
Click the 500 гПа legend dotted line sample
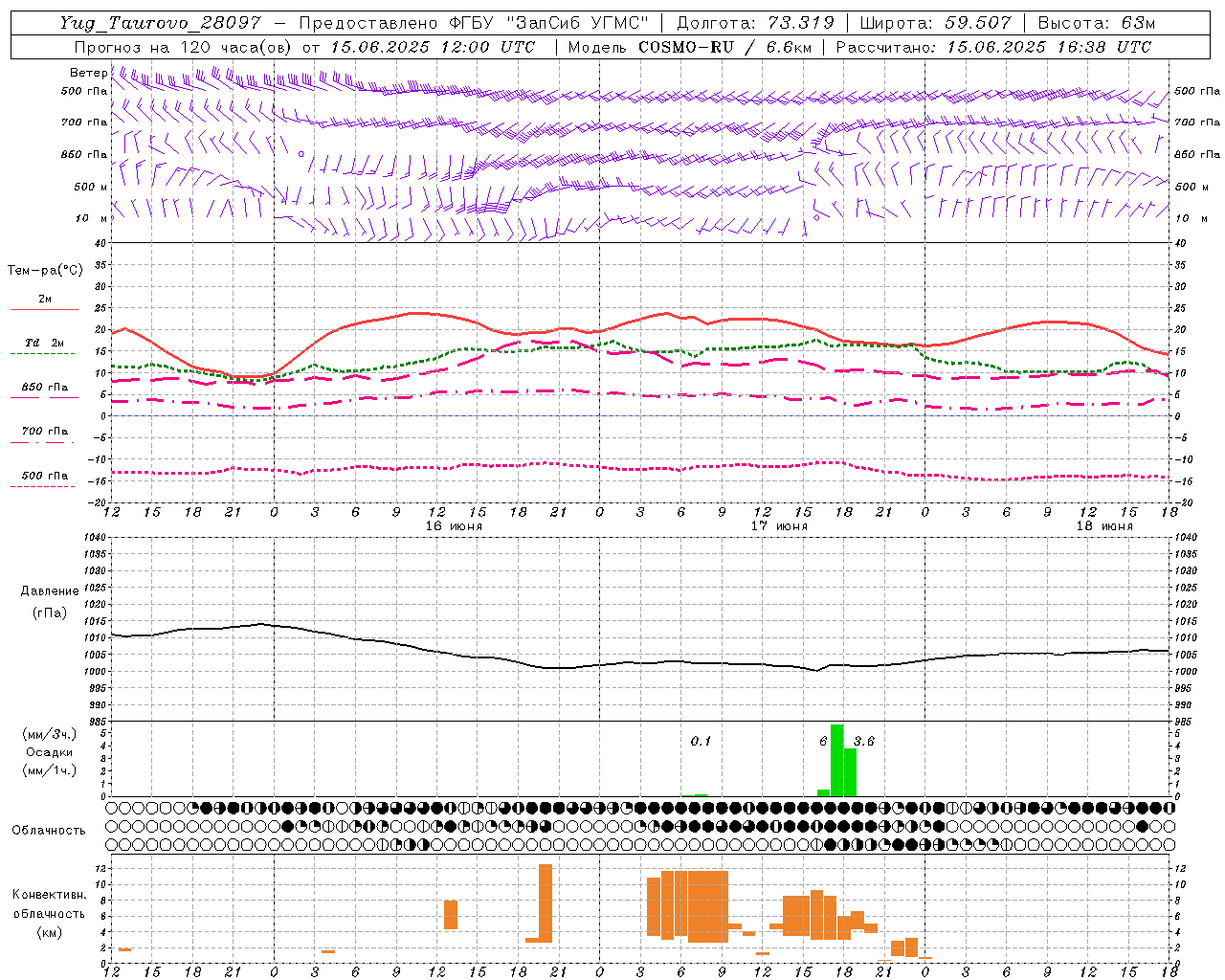click(x=43, y=486)
